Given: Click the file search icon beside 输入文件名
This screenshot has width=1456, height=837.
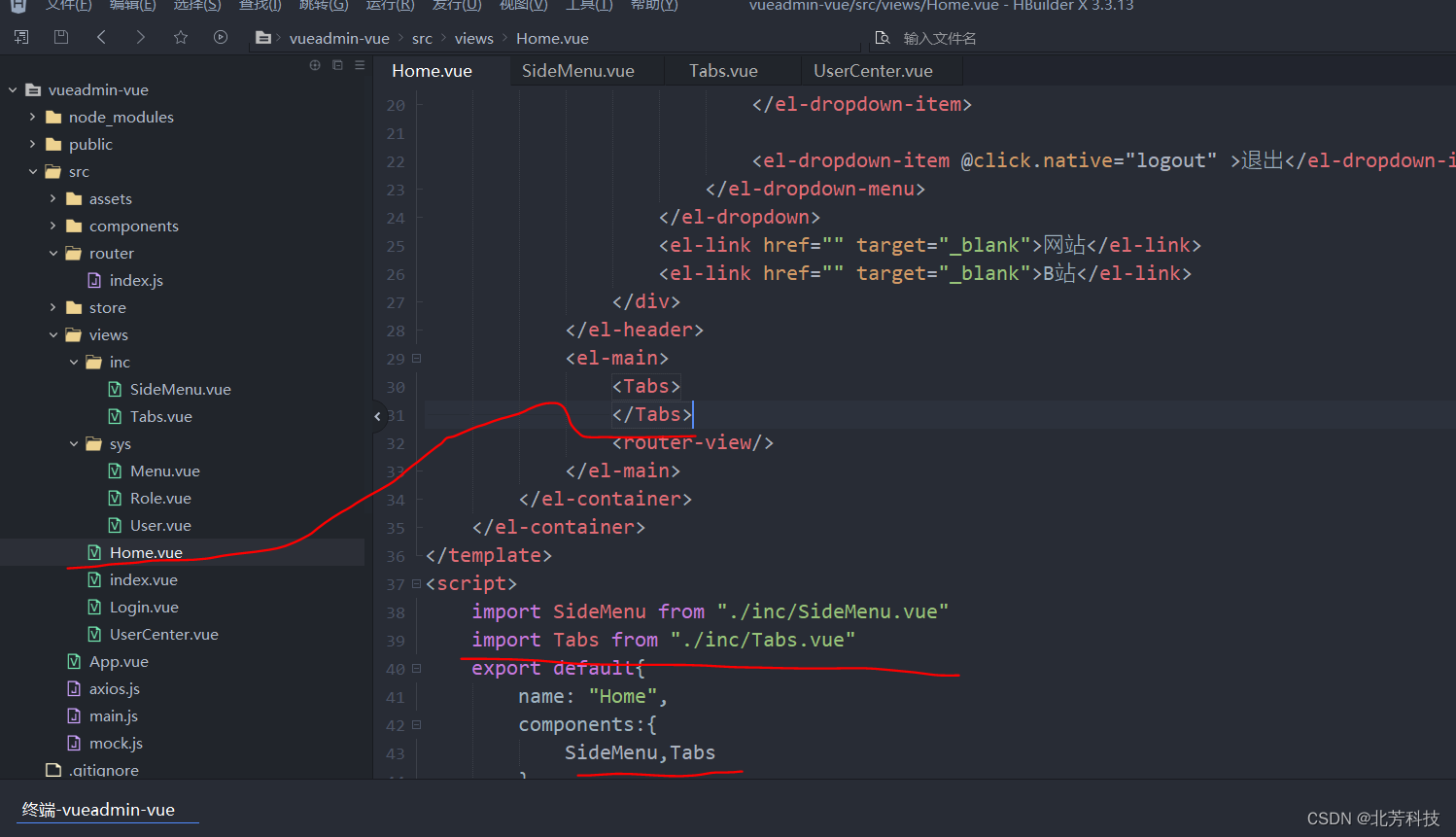Looking at the screenshot, I should [883, 38].
